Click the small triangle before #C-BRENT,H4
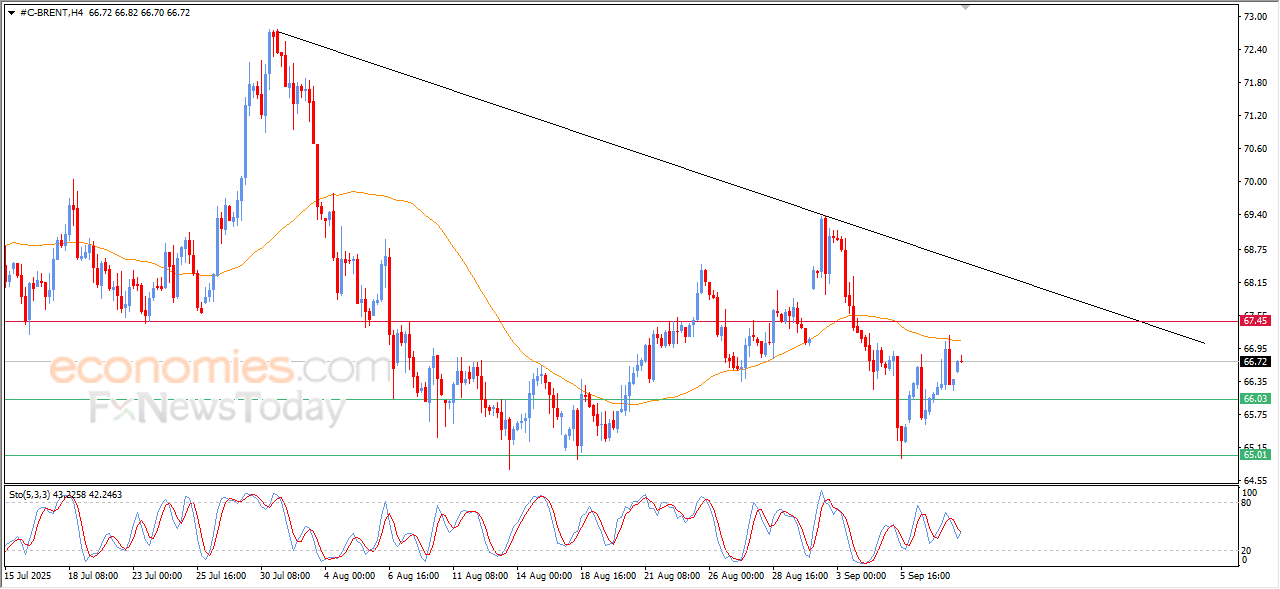The image size is (1280, 589). (x=11, y=13)
